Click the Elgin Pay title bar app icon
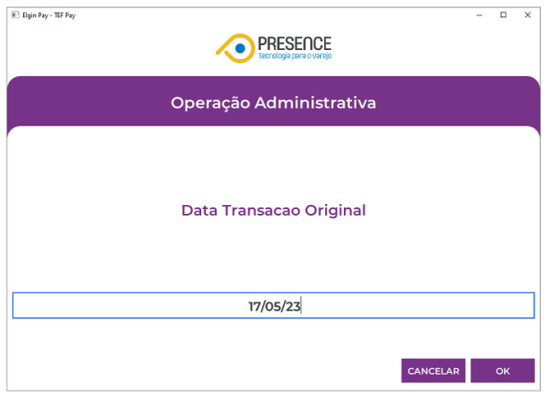The image size is (554, 406). click(15, 15)
